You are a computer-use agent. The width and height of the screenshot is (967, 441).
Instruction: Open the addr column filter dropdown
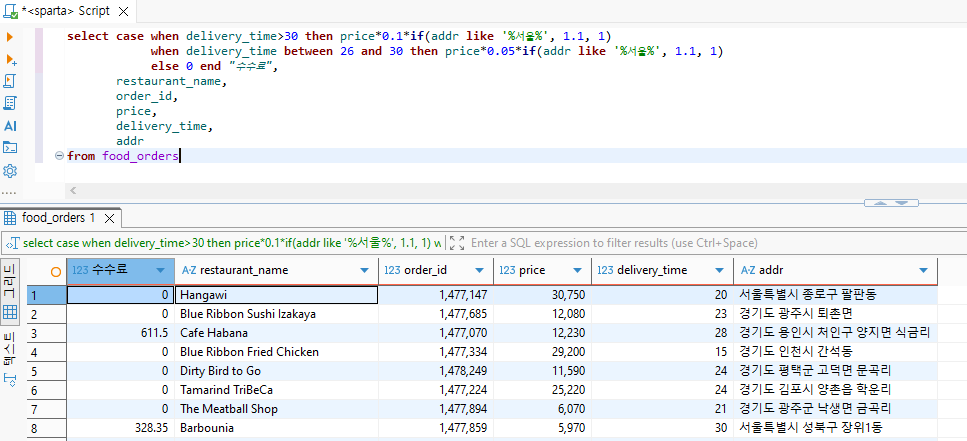coord(923,271)
